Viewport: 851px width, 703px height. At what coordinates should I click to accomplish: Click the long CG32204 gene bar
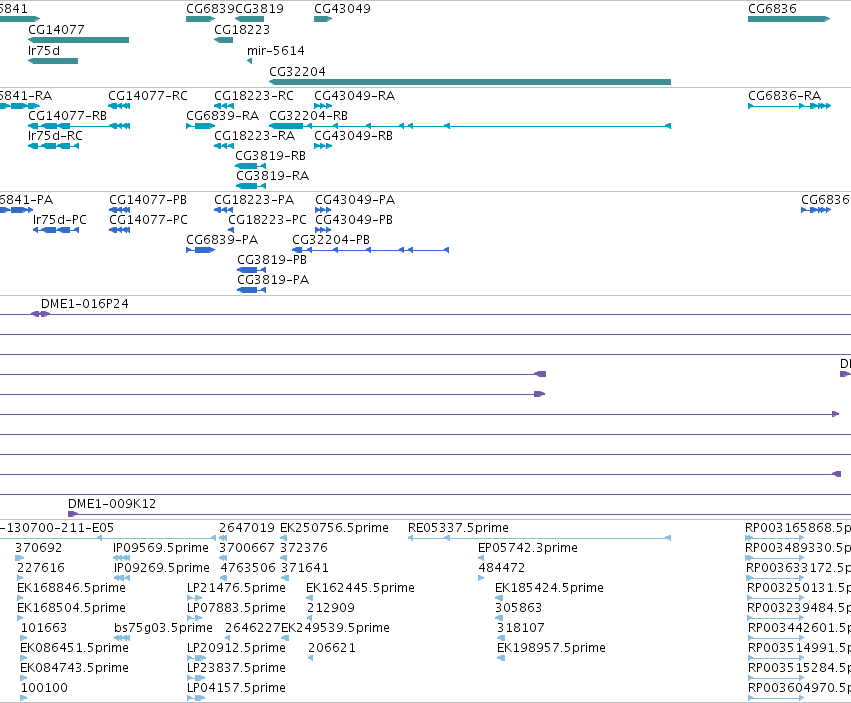coord(470,82)
